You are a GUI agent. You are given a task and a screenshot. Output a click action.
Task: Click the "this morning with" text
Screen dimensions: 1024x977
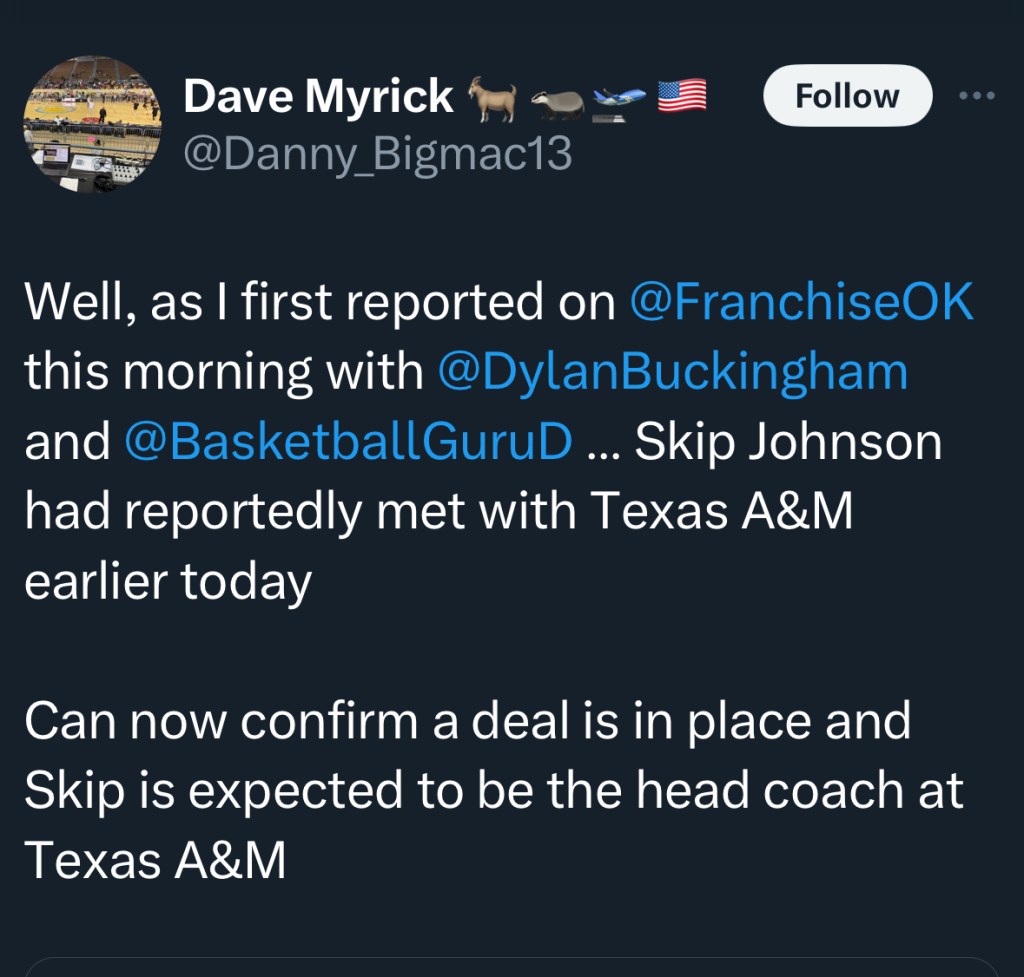tap(224, 372)
